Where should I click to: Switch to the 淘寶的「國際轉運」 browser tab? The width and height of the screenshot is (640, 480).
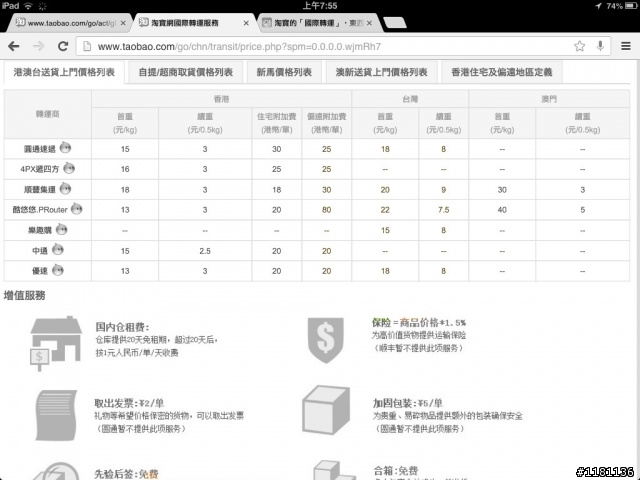[x=318, y=23]
